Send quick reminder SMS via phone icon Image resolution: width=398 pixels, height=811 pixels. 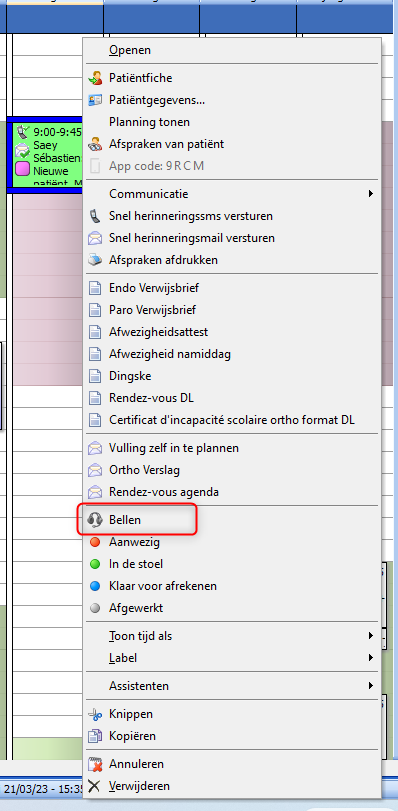pyautogui.click(x=95, y=216)
